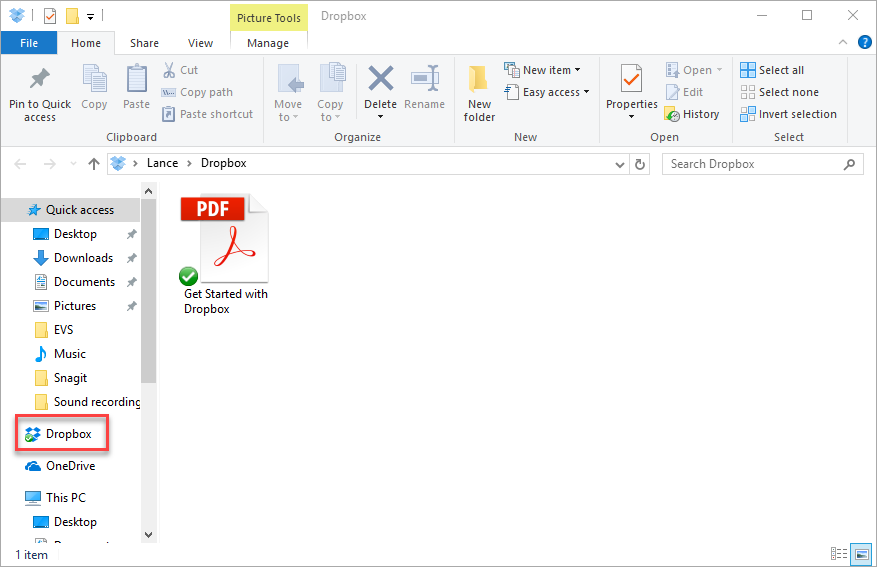Screen dimensions: 877x567
Task: Create a New folder
Action: (x=479, y=93)
